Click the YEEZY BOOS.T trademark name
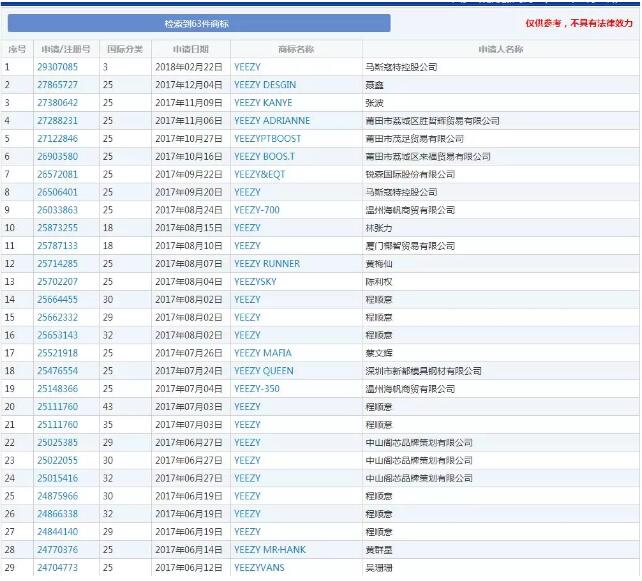The width and height of the screenshot is (642, 581). [x=264, y=156]
